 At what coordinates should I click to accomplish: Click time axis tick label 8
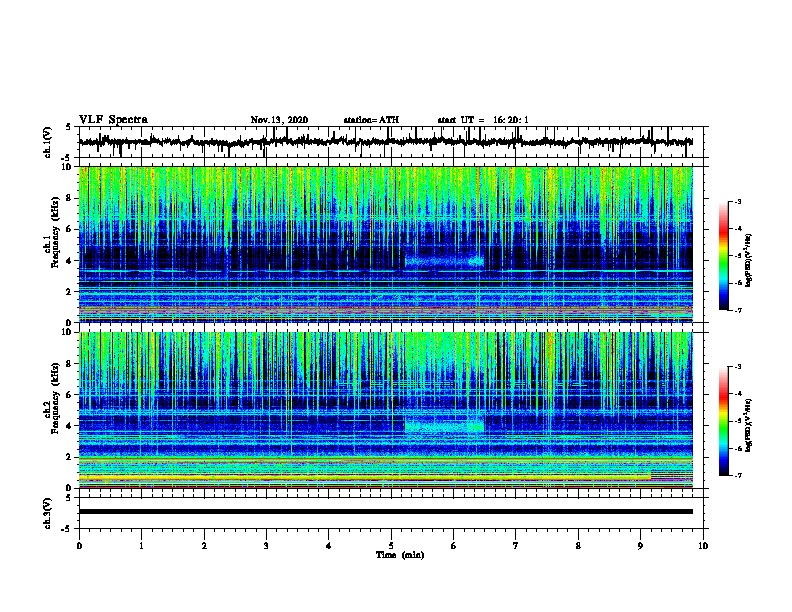click(578, 546)
